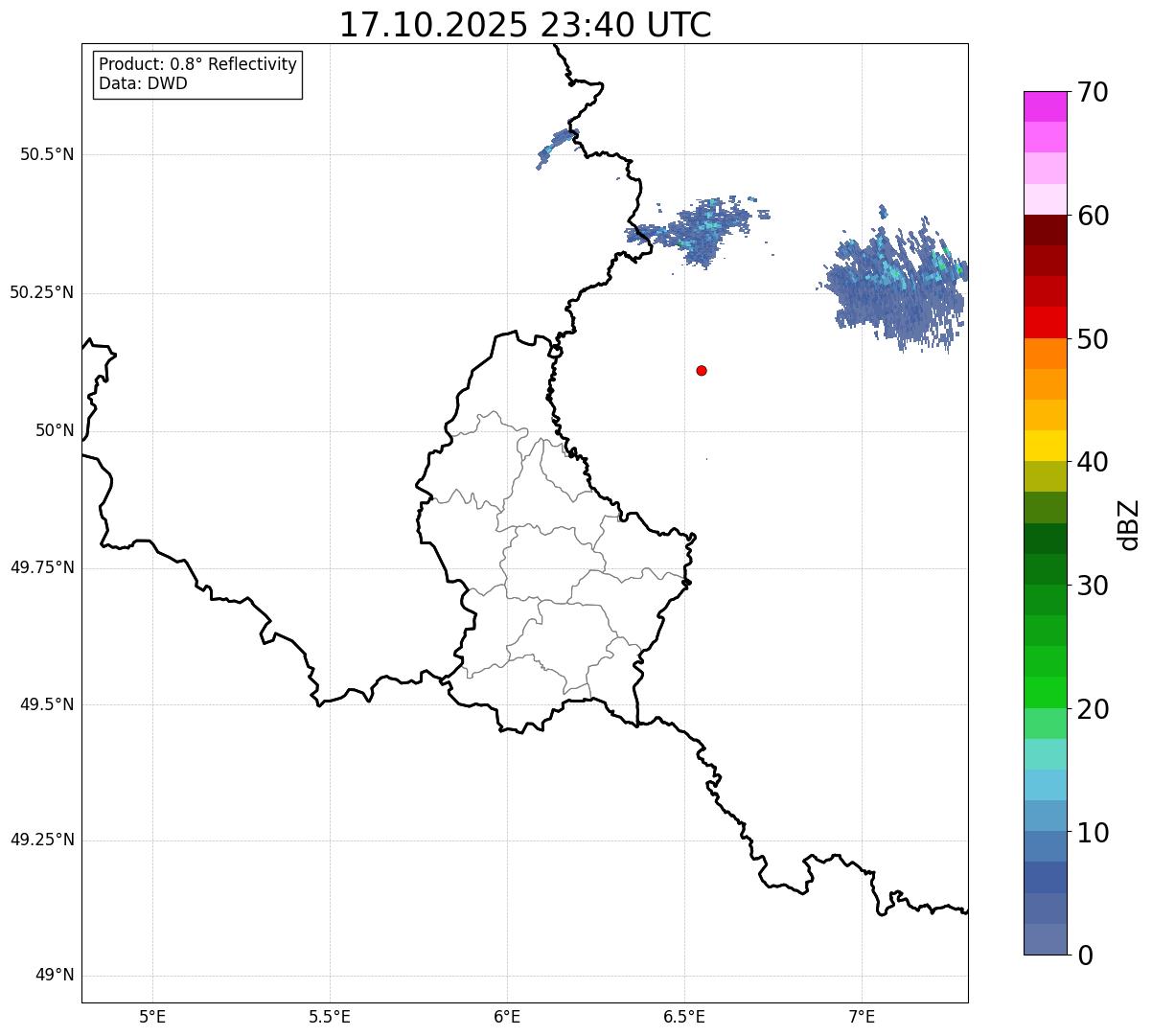Click 'Product: 0.8° Reflectivity' text in legend box
The image size is (1152, 1036).
[x=198, y=64]
